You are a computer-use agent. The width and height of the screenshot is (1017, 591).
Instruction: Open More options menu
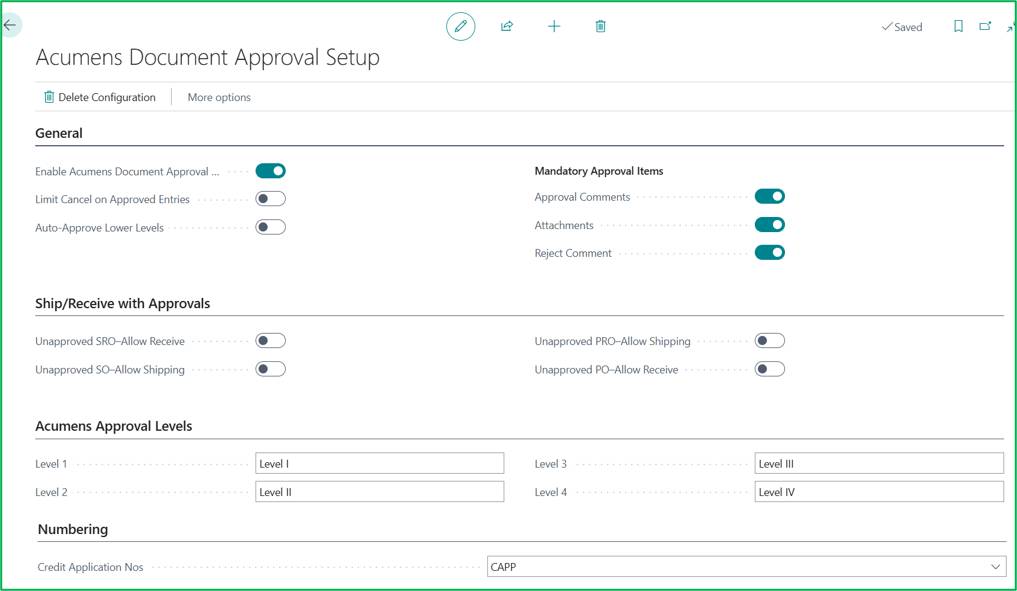coord(219,97)
